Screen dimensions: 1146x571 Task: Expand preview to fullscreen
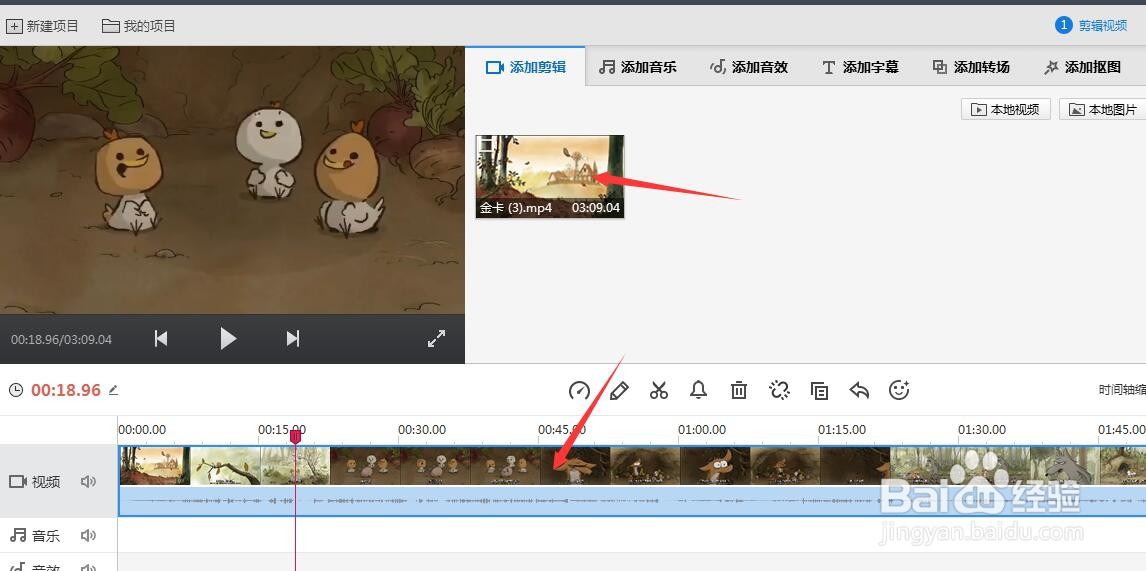click(x=436, y=339)
